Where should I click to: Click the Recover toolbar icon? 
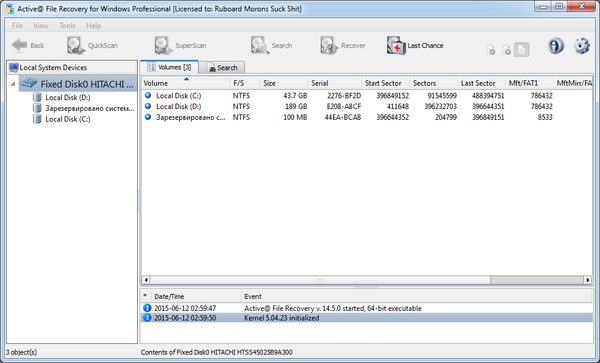point(342,46)
